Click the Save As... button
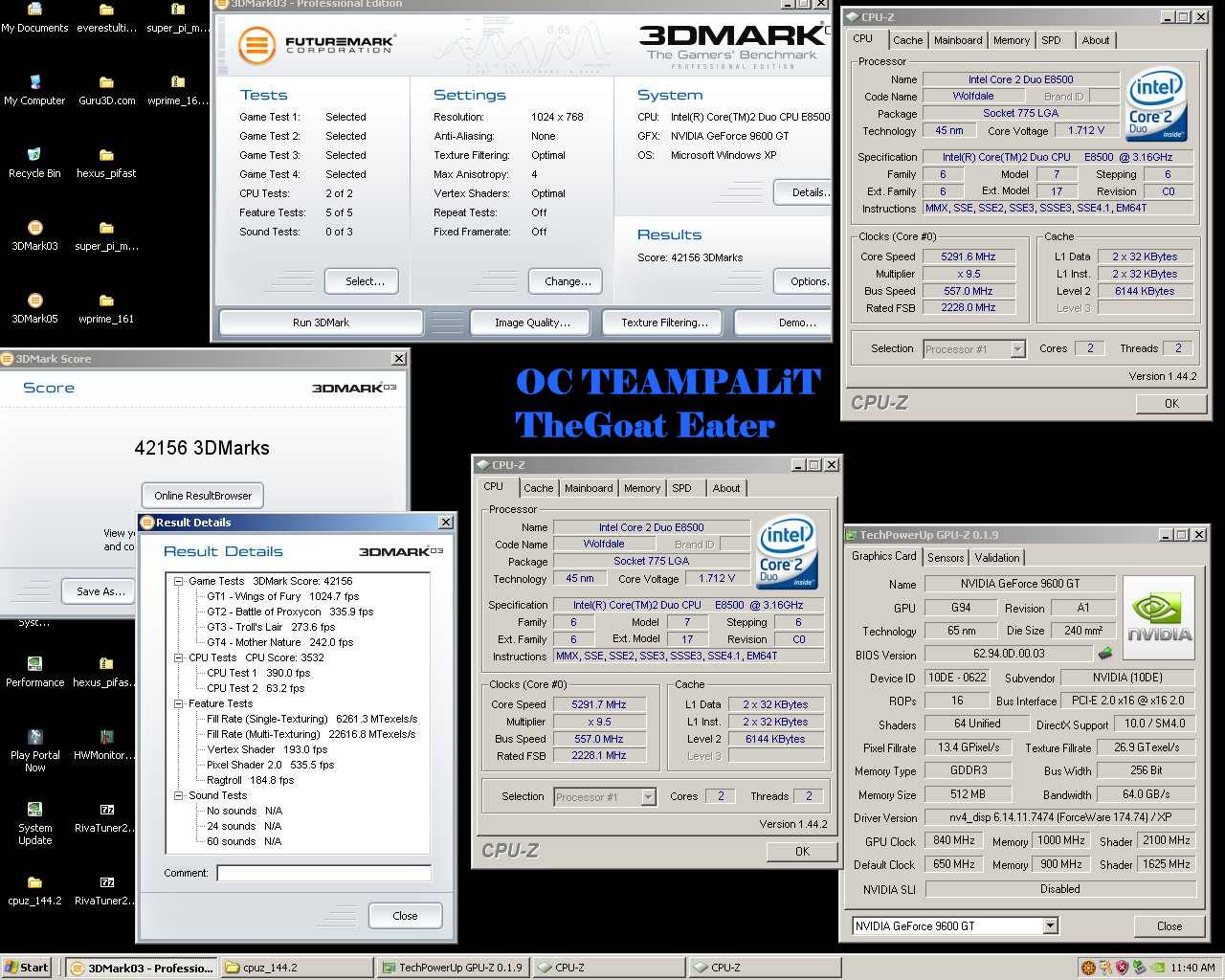This screenshot has width=1225, height=980. [x=100, y=591]
